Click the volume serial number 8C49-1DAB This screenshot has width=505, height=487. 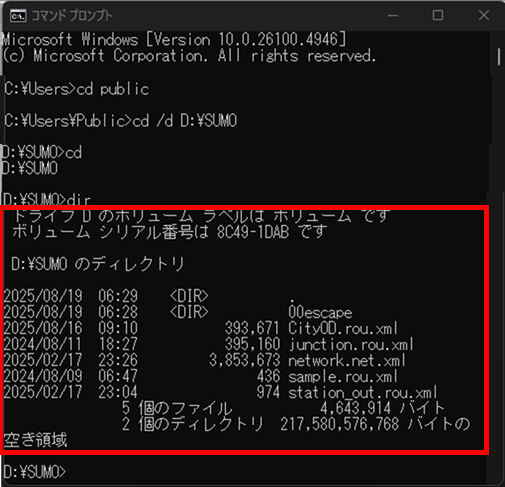pyautogui.click(x=253, y=232)
